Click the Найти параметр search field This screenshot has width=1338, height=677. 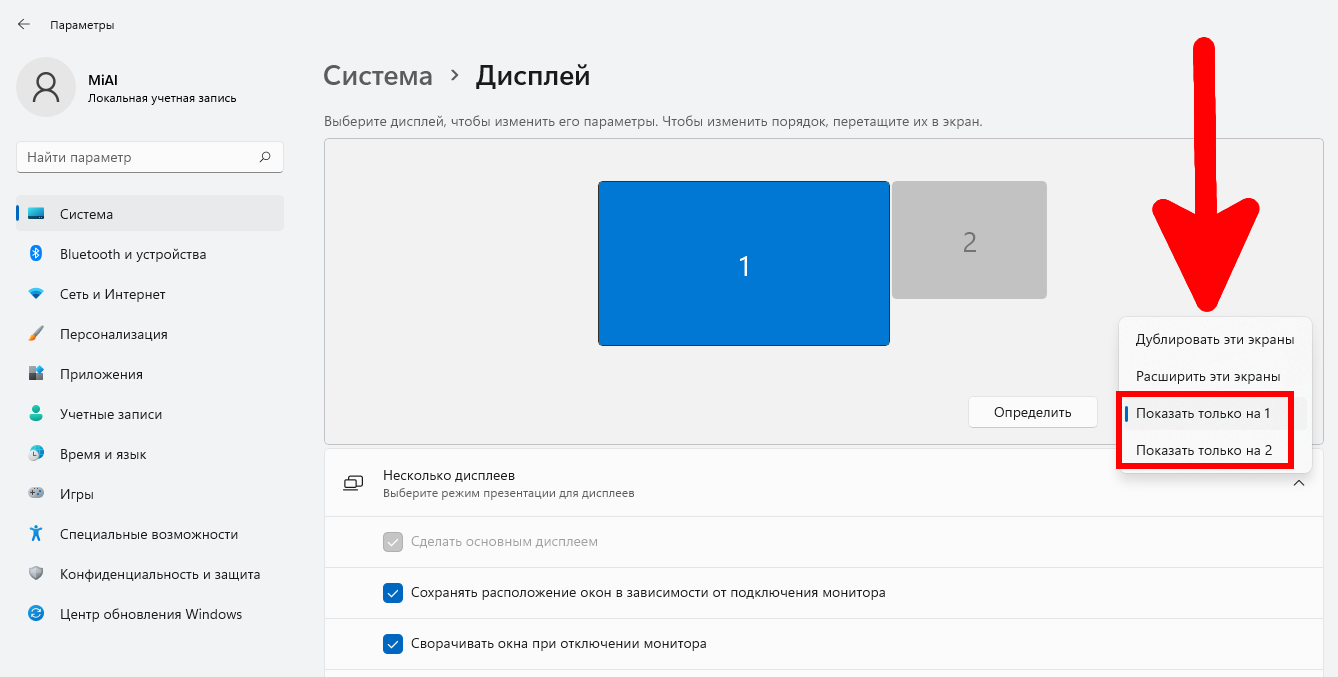click(x=140, y=157)
